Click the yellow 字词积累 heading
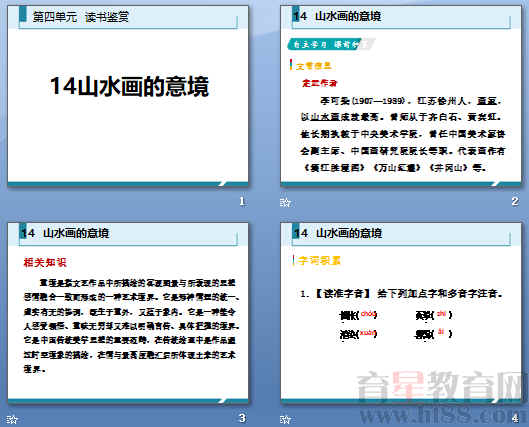This screenshot has width=529, height=427. click(319, 260)
